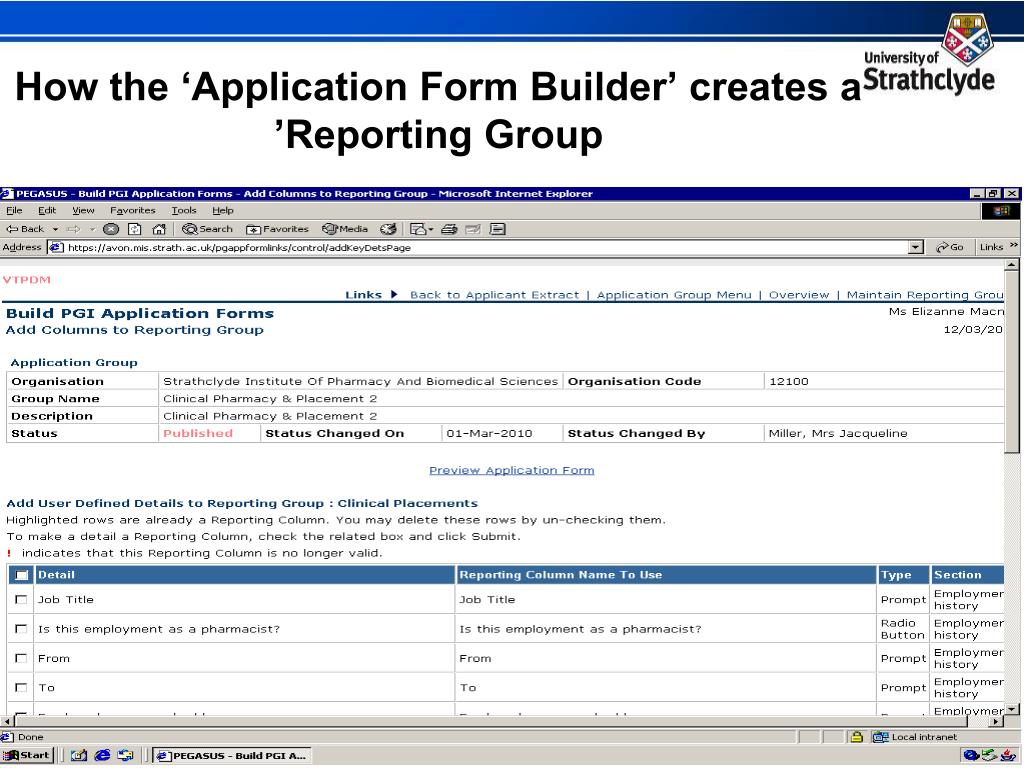This screenshot has height=768, width=1024.
Task: Check the From row checkbox
Action: 21,658
